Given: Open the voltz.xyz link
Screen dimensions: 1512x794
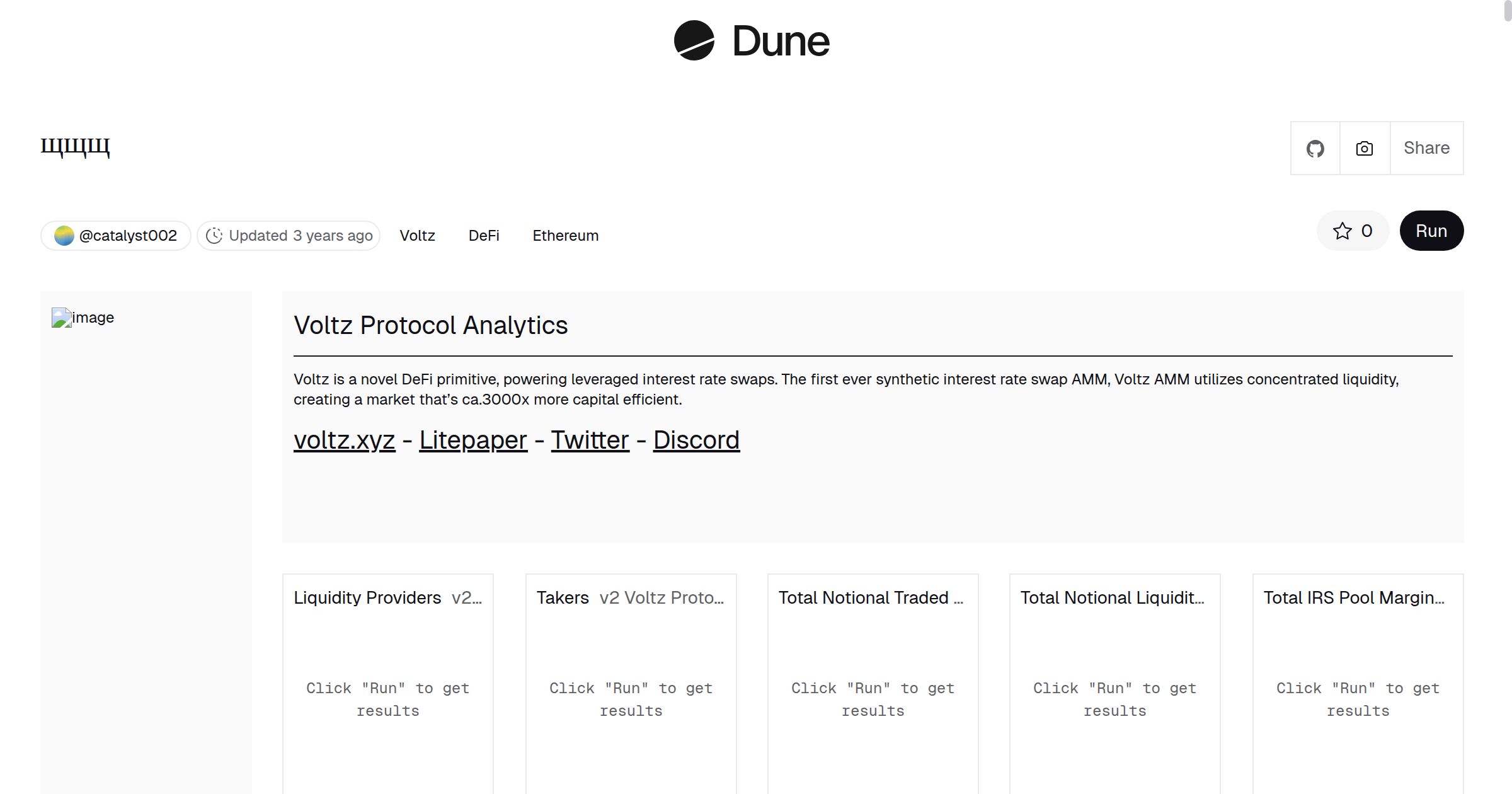Looking at the screenshot, I should click(x=344, y=440).
